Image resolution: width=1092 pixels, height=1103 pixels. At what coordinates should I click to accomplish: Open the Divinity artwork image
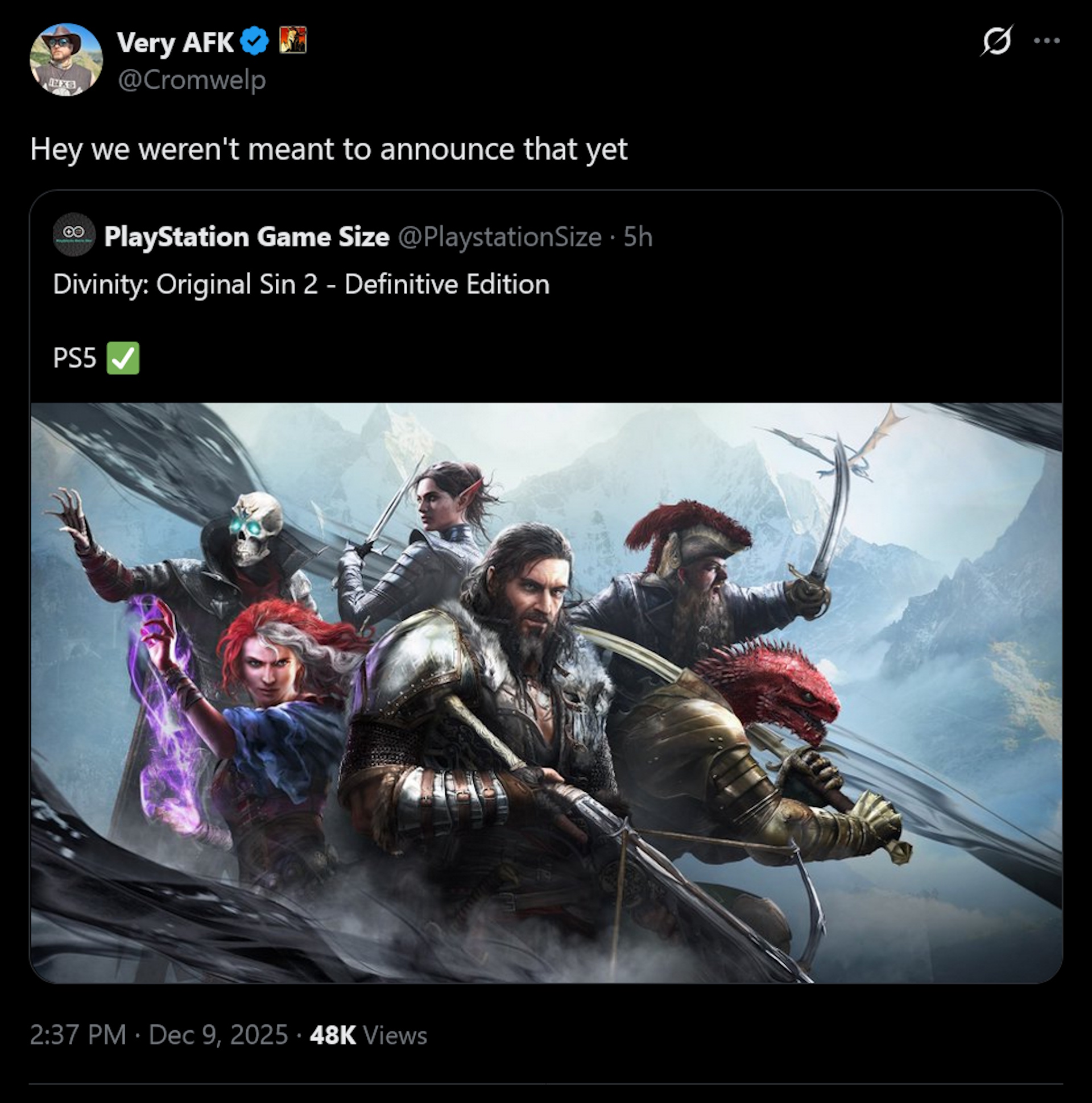(x=546, y=692)
